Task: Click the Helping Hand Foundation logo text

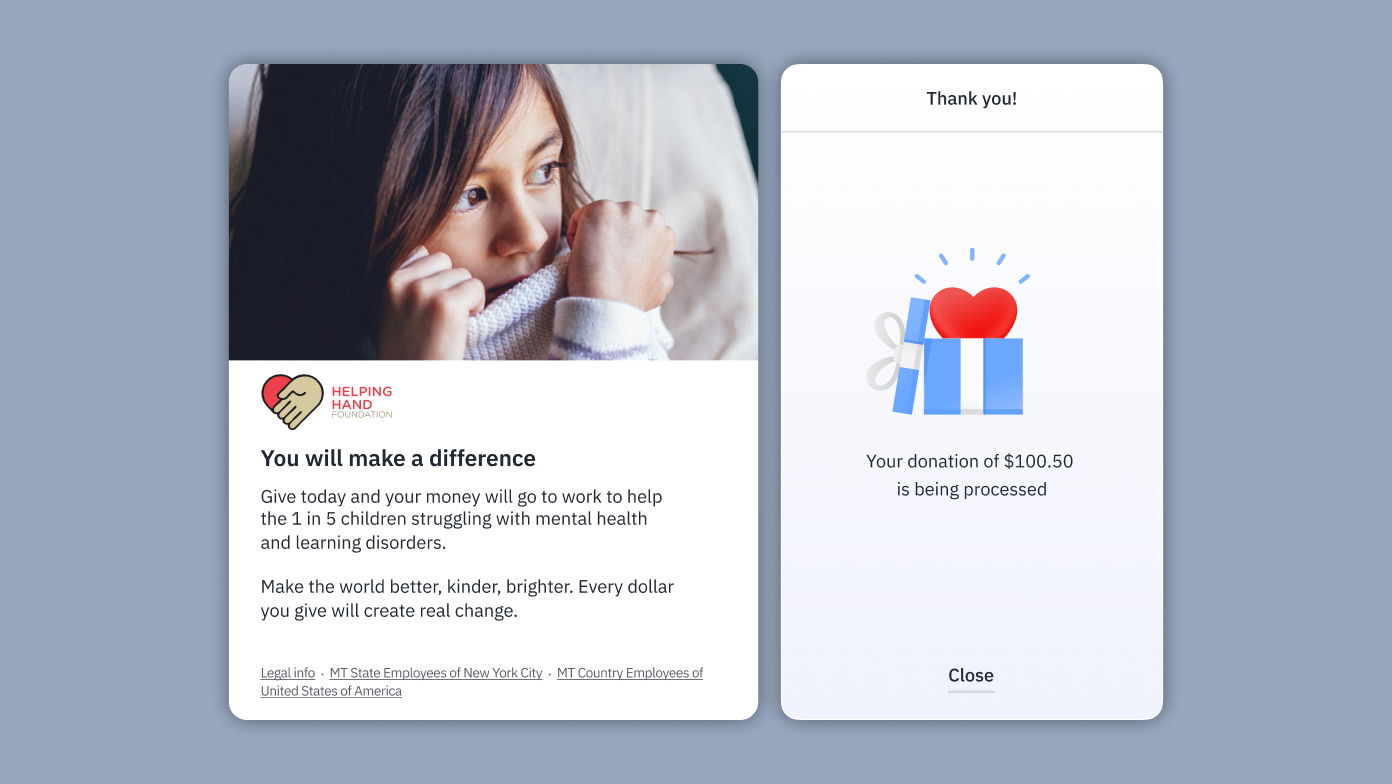Action: (x=361, y=402)
